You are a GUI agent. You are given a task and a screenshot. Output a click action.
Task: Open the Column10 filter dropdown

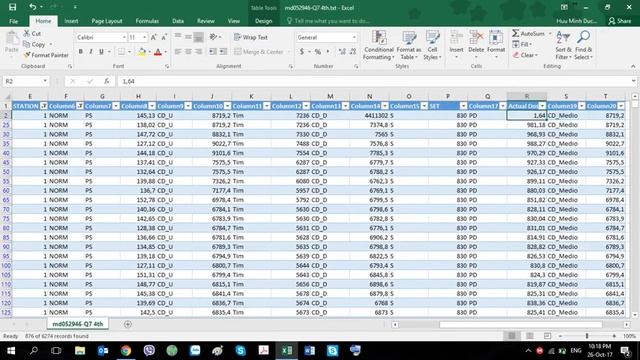point(227,106)
